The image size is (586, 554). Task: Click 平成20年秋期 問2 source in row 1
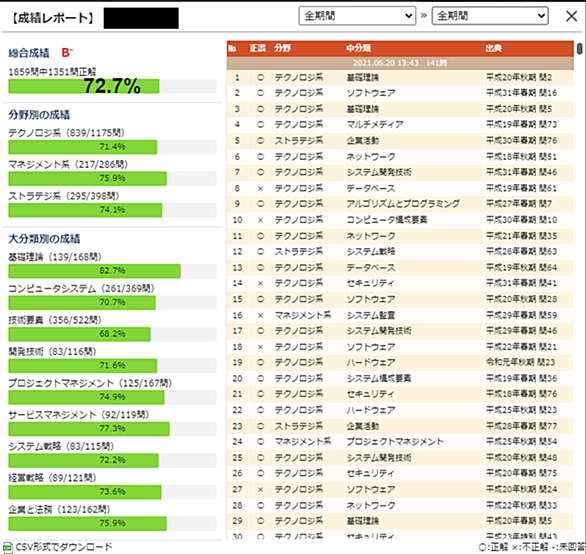(519, 77)
